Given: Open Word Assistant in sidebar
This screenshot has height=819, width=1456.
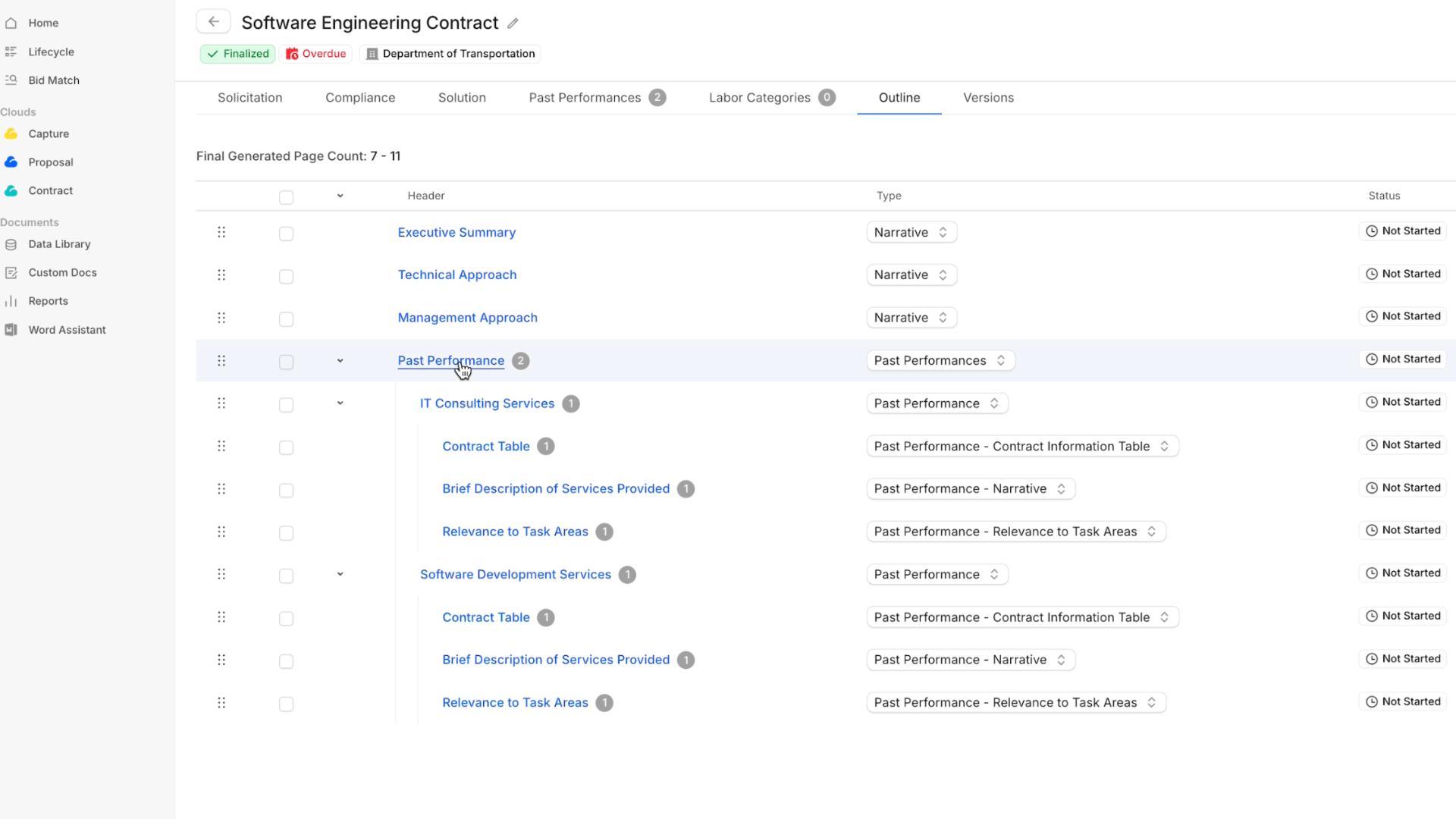Looking at the screenshot, I should click(67, 330).
